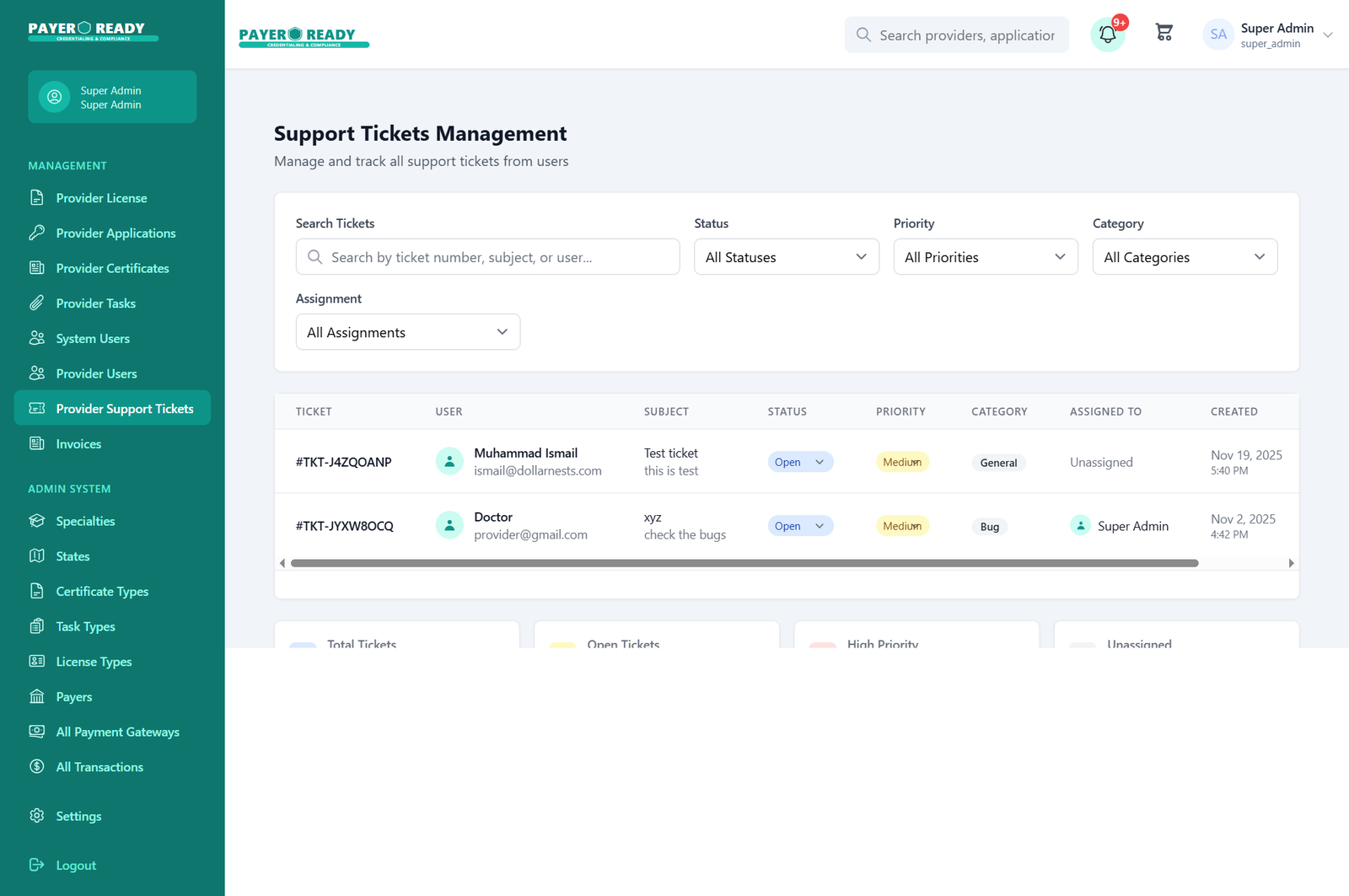Expand the All Assignments dropdown
Viewport: 1349px width, 896px height.
click(x=407, y=332)
